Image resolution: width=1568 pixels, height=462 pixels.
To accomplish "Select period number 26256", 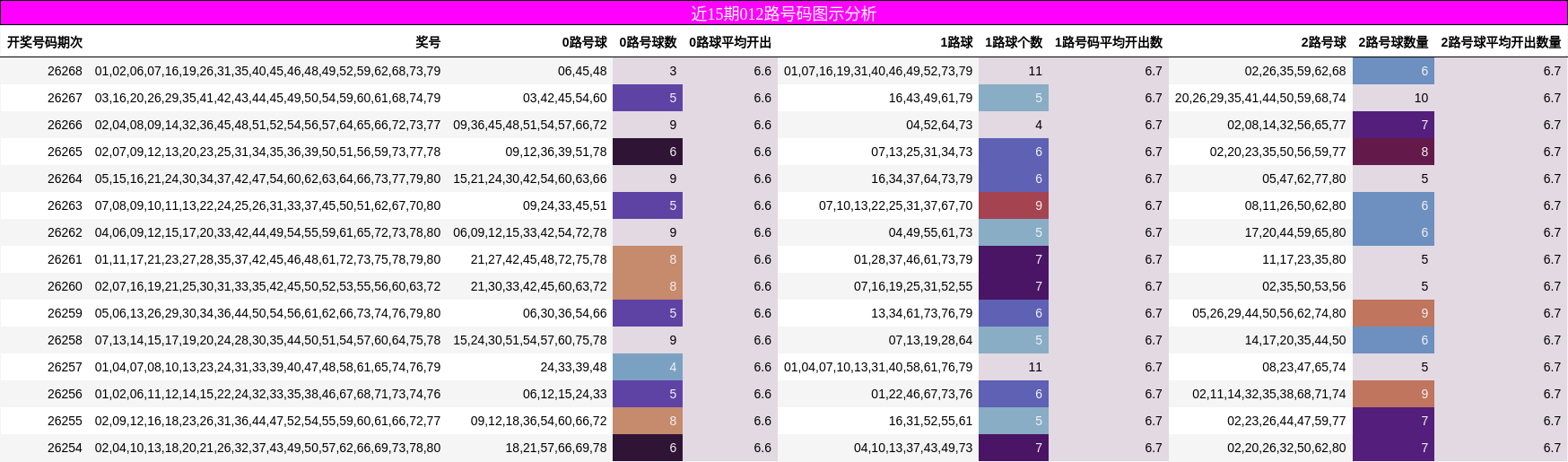I will pyautogui.click(x=65, y=394).
